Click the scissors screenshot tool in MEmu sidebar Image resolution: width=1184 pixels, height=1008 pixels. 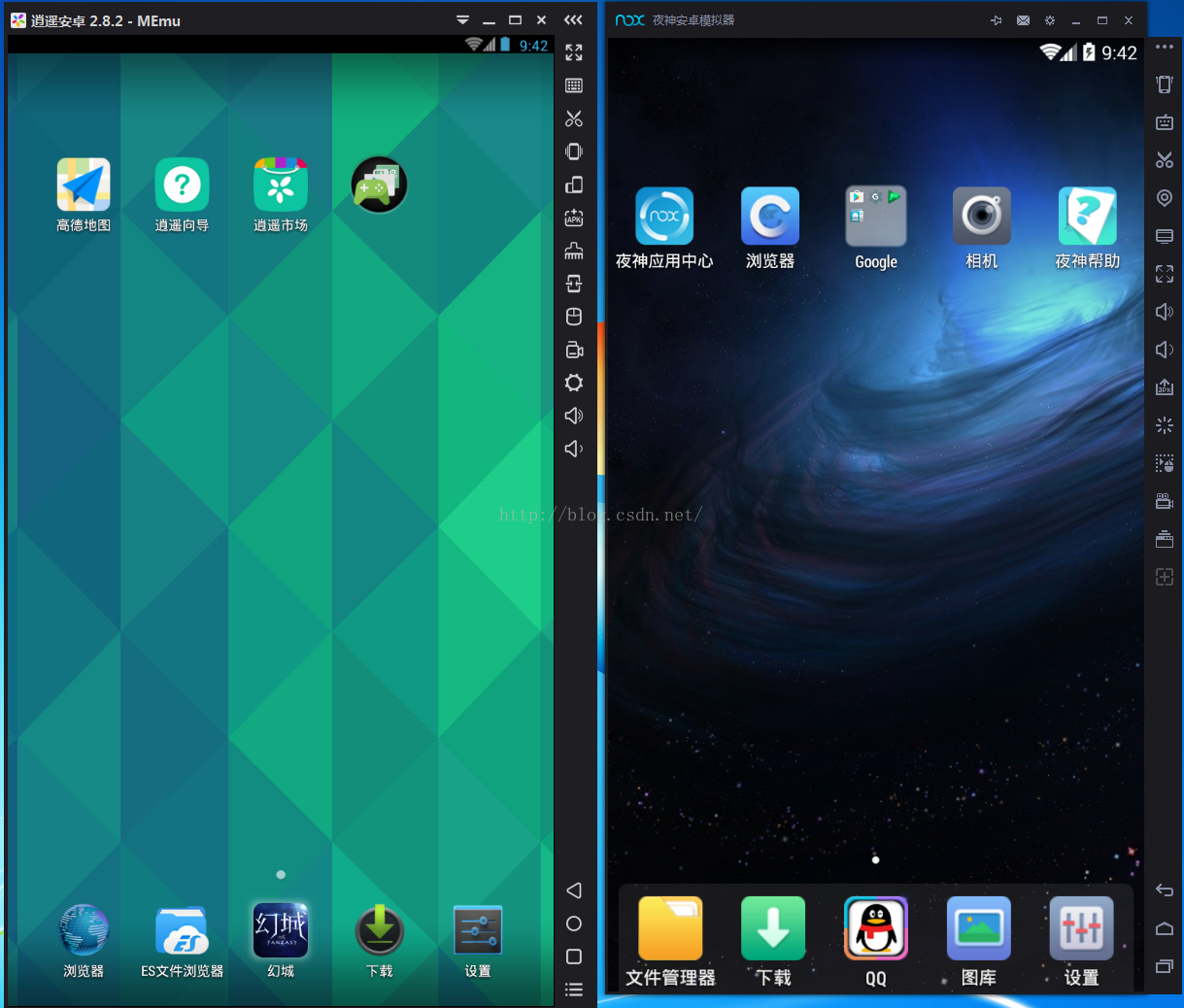coord(574,118)
